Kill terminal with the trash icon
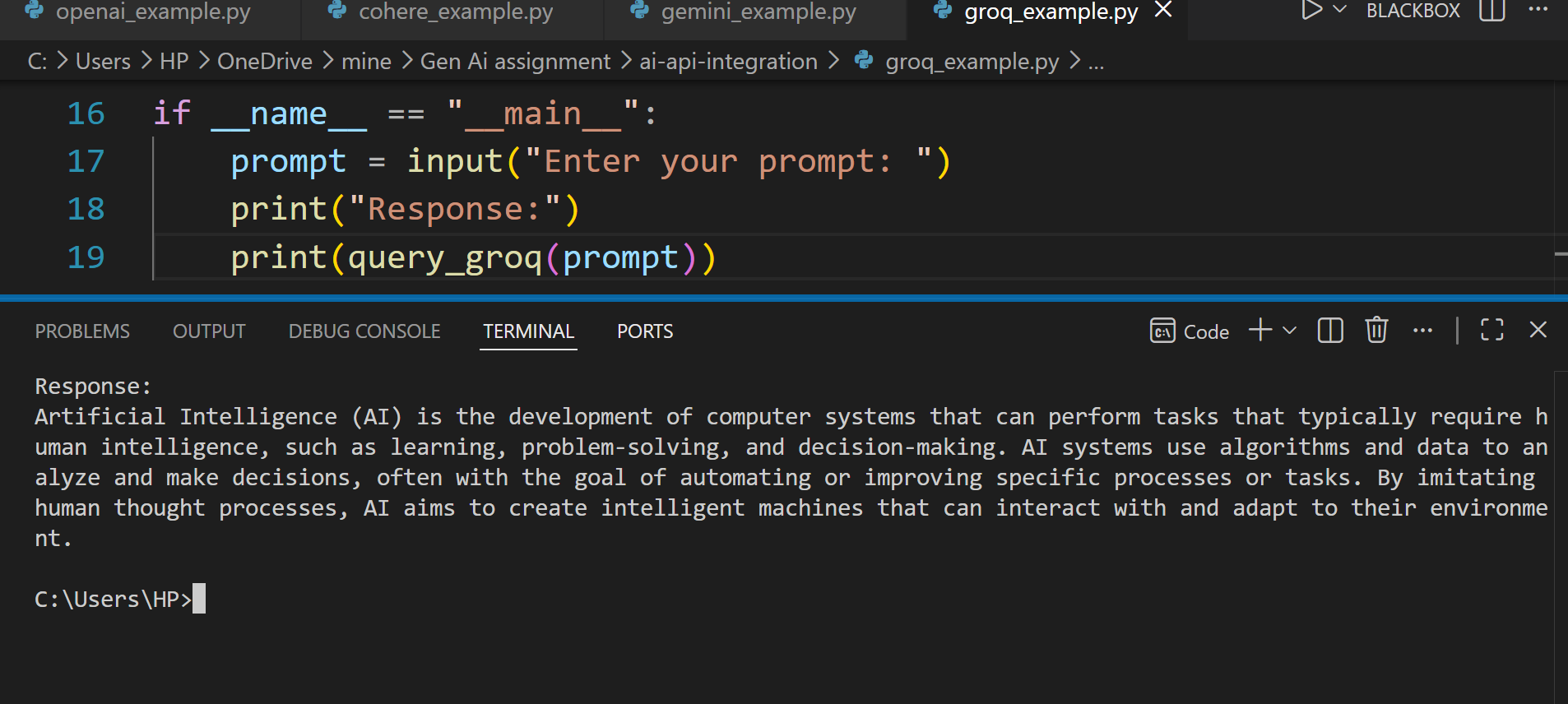1568x704 pixels. (1376, 330)
